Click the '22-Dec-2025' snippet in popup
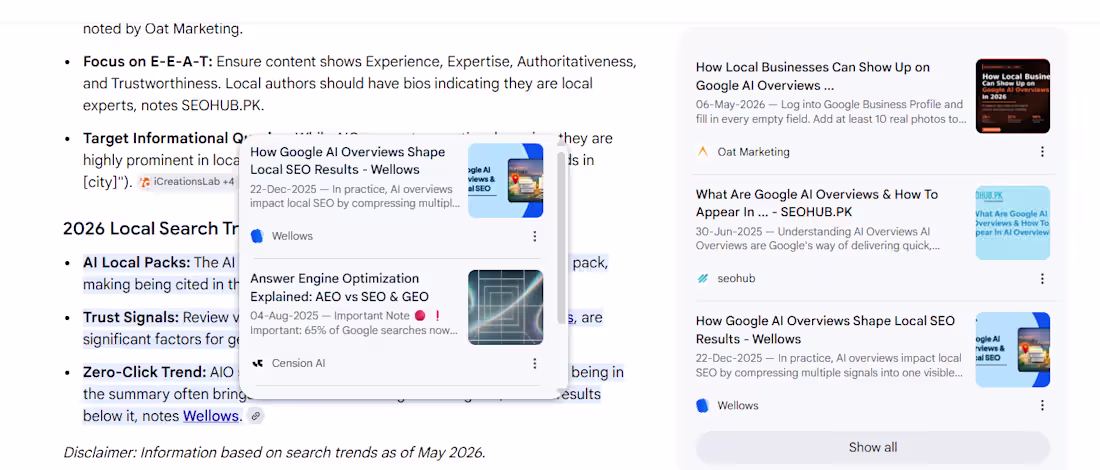Image resolution: width=1100 pixels, height=470 pixels. tap(355, 196)
